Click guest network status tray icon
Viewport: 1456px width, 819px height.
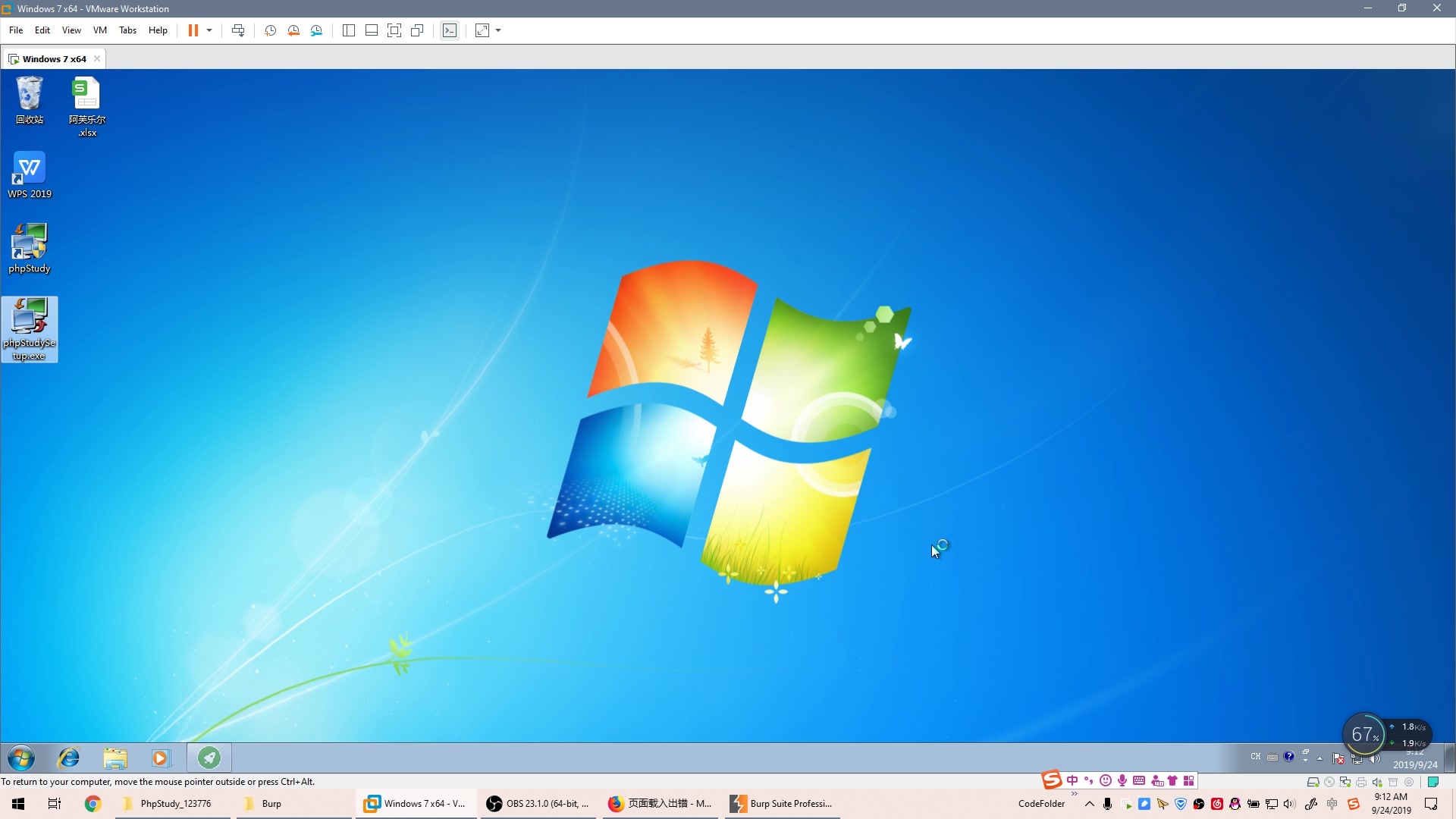(1357, 758)
